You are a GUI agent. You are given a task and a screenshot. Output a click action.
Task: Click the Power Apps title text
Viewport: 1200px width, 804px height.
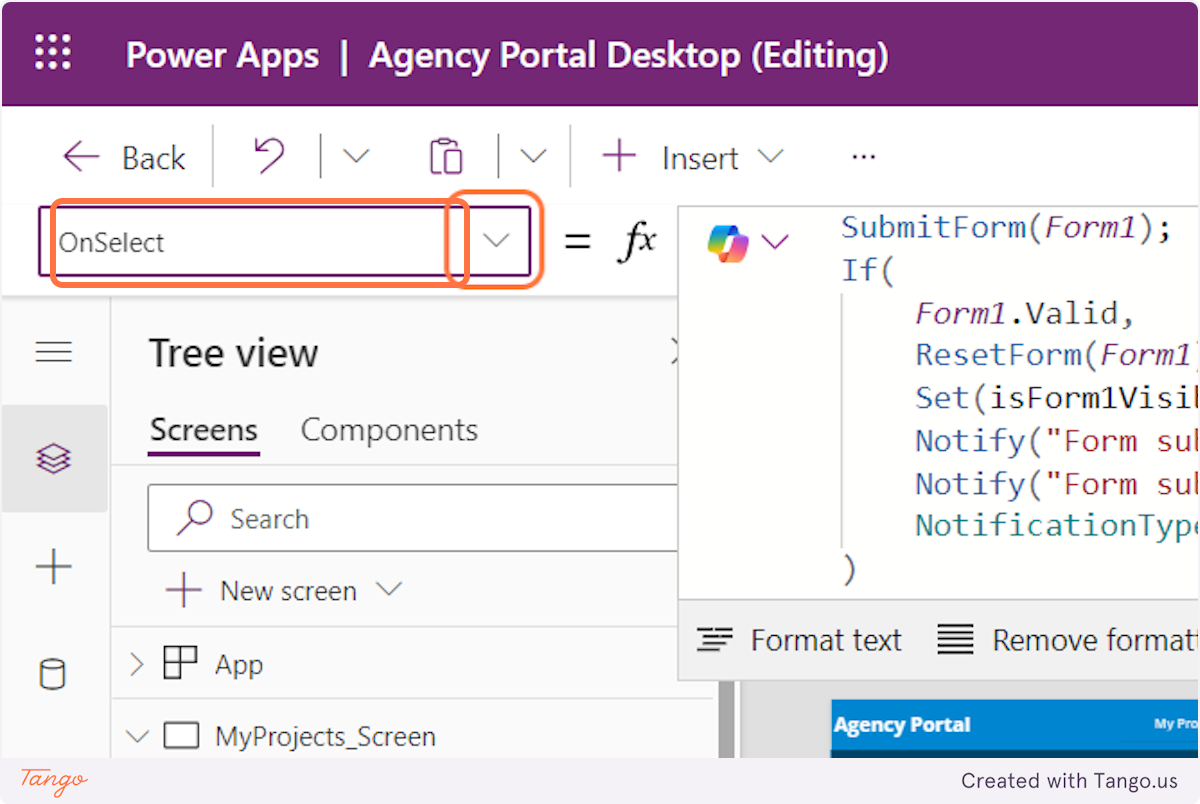pyautogui.click(x=222, y=56)
